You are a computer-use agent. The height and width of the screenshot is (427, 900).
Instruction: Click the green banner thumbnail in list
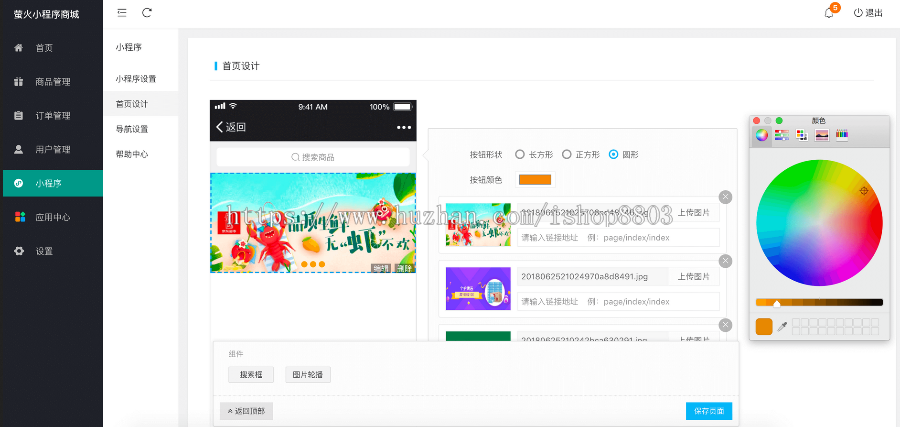coord(478,336)
